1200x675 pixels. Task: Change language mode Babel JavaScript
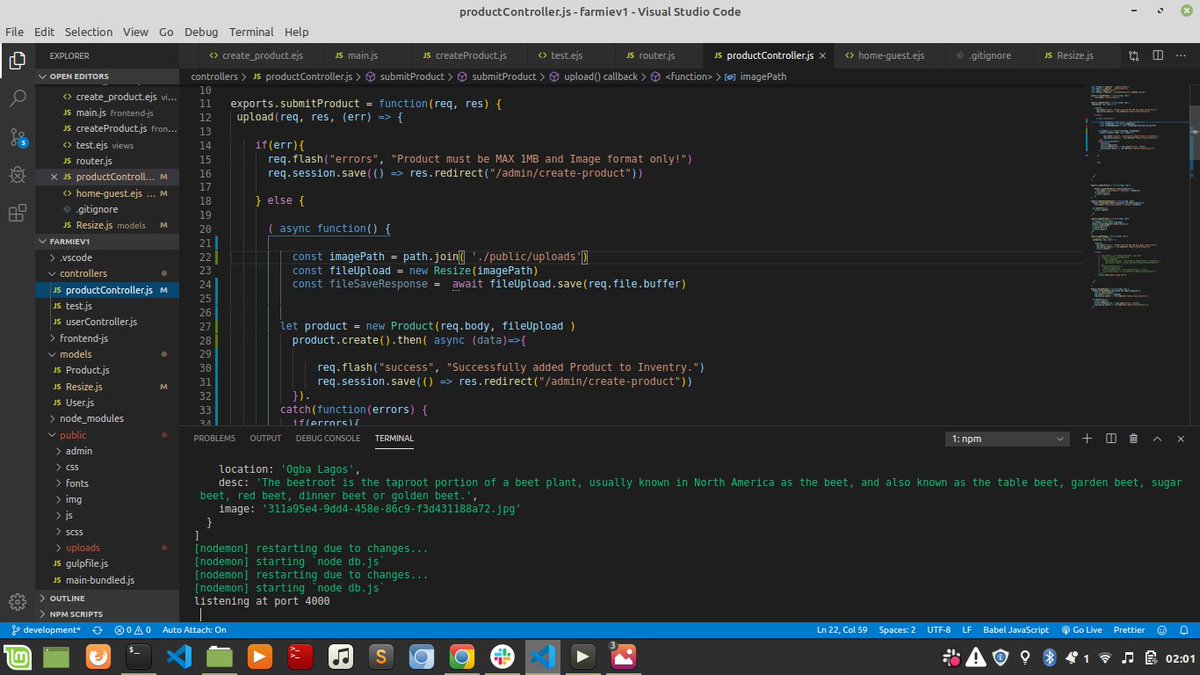(x=1015, y=630)
